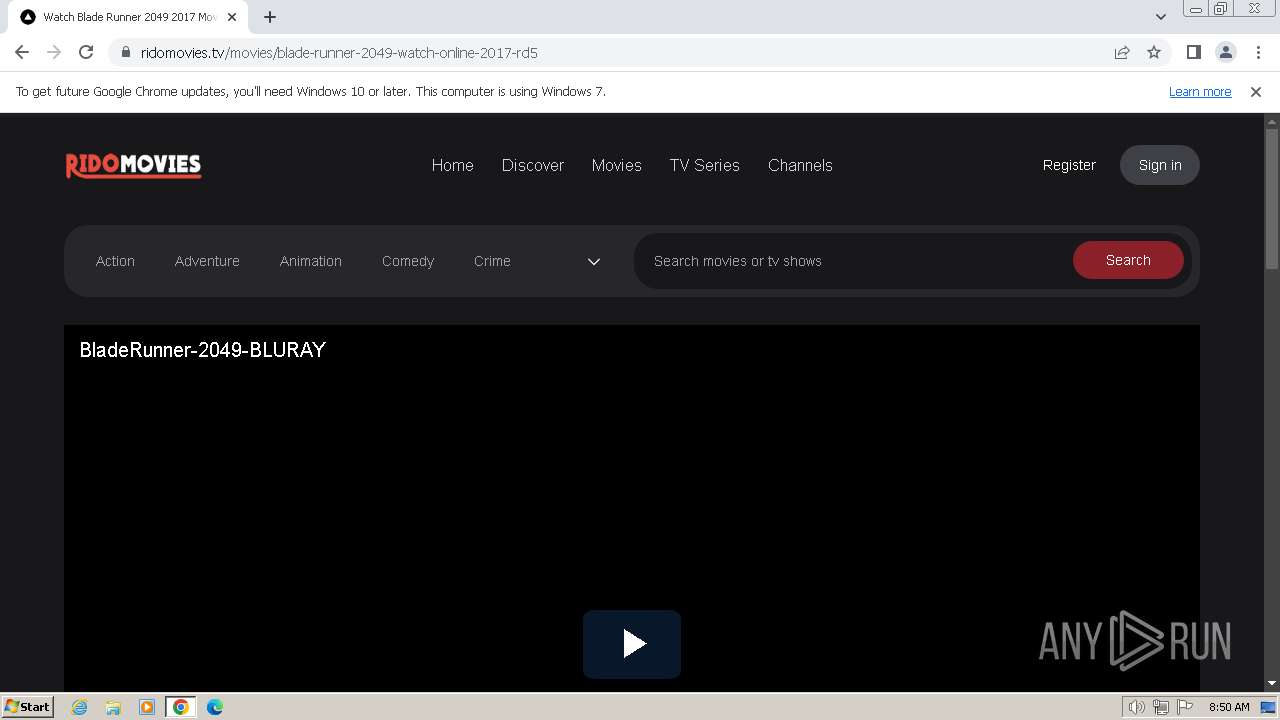Click the page vertical scrollbar
The height and width of the screenshot is (720, 1280).
point(1272,200)
